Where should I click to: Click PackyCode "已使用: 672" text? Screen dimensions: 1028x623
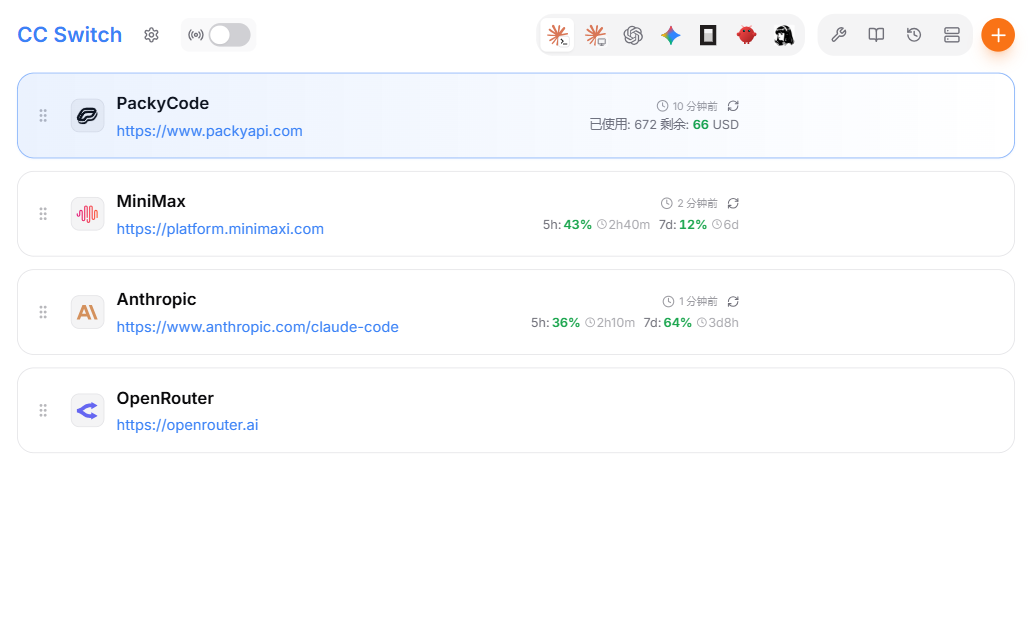click(x=623, y=125)
